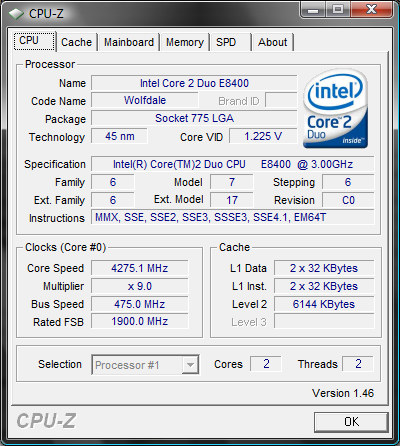Maximize the CPU-Z window

pyautogui.click(x=338, y=10)
